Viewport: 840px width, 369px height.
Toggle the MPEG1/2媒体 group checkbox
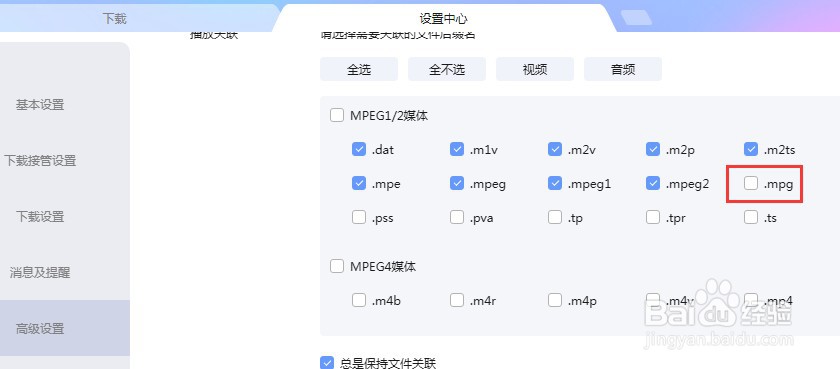337,115
